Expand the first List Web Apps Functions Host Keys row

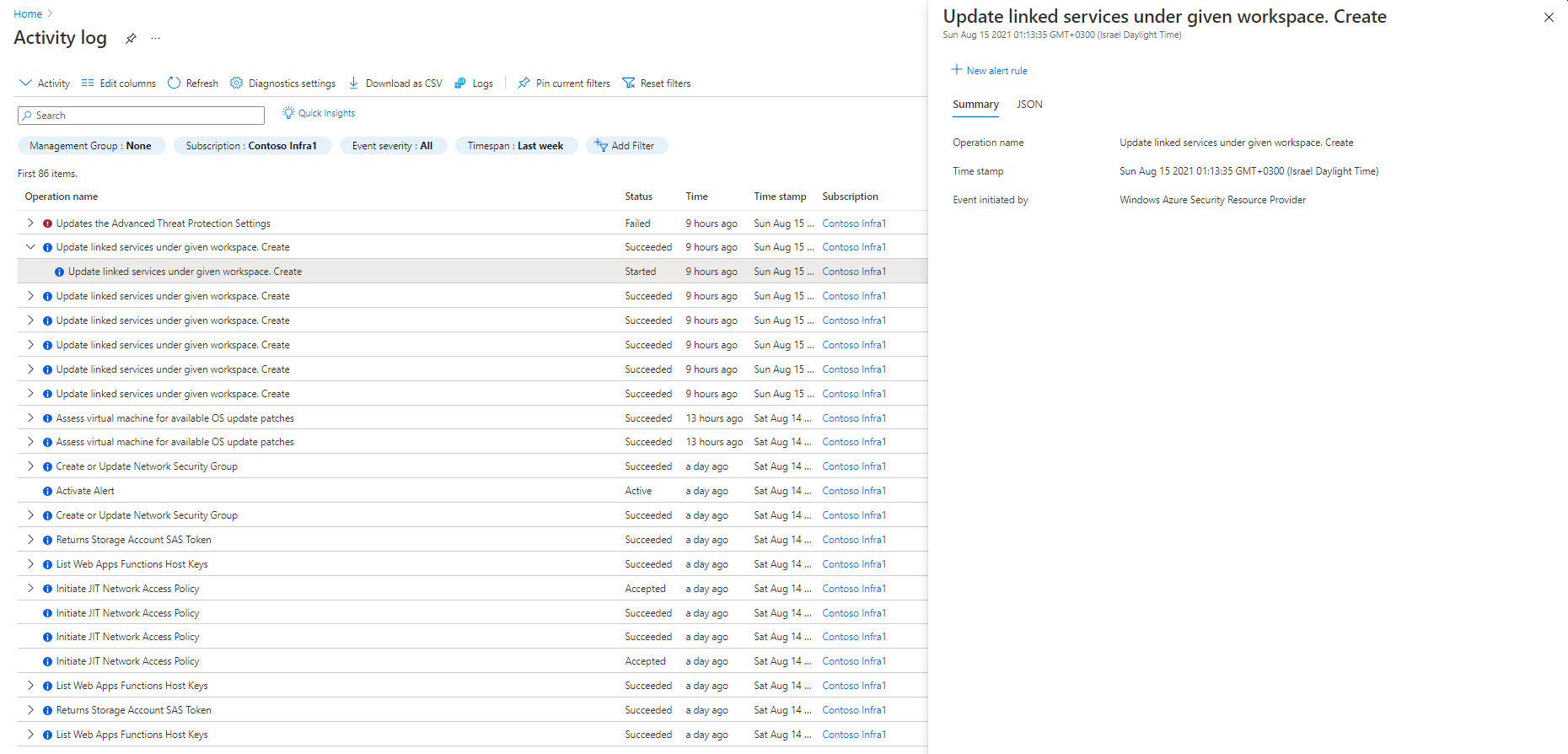click(x=30, y=564)
